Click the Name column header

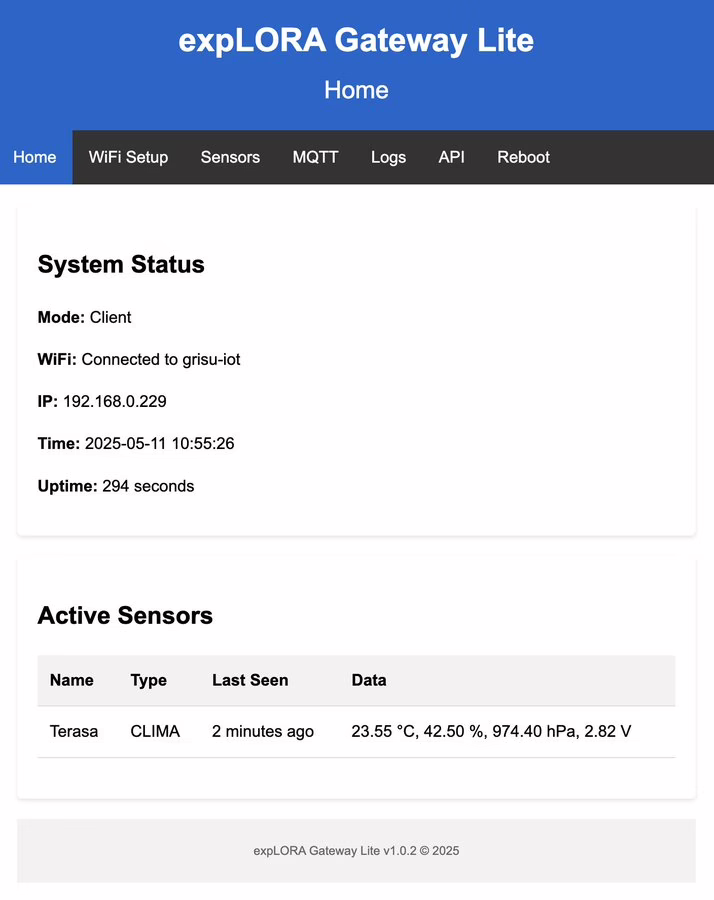[71, 680]
